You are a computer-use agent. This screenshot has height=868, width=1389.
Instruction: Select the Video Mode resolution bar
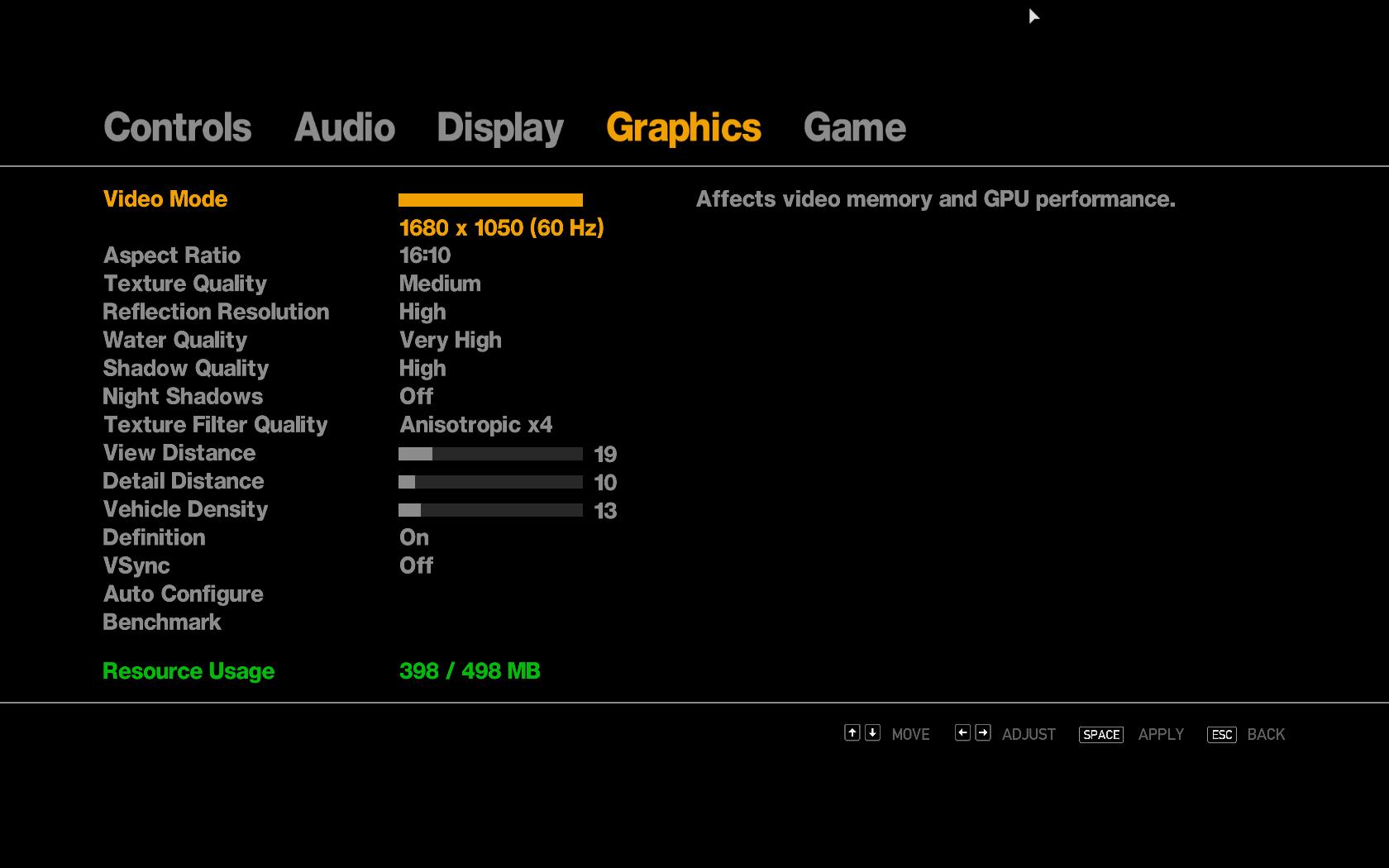[x=490, y=200]
